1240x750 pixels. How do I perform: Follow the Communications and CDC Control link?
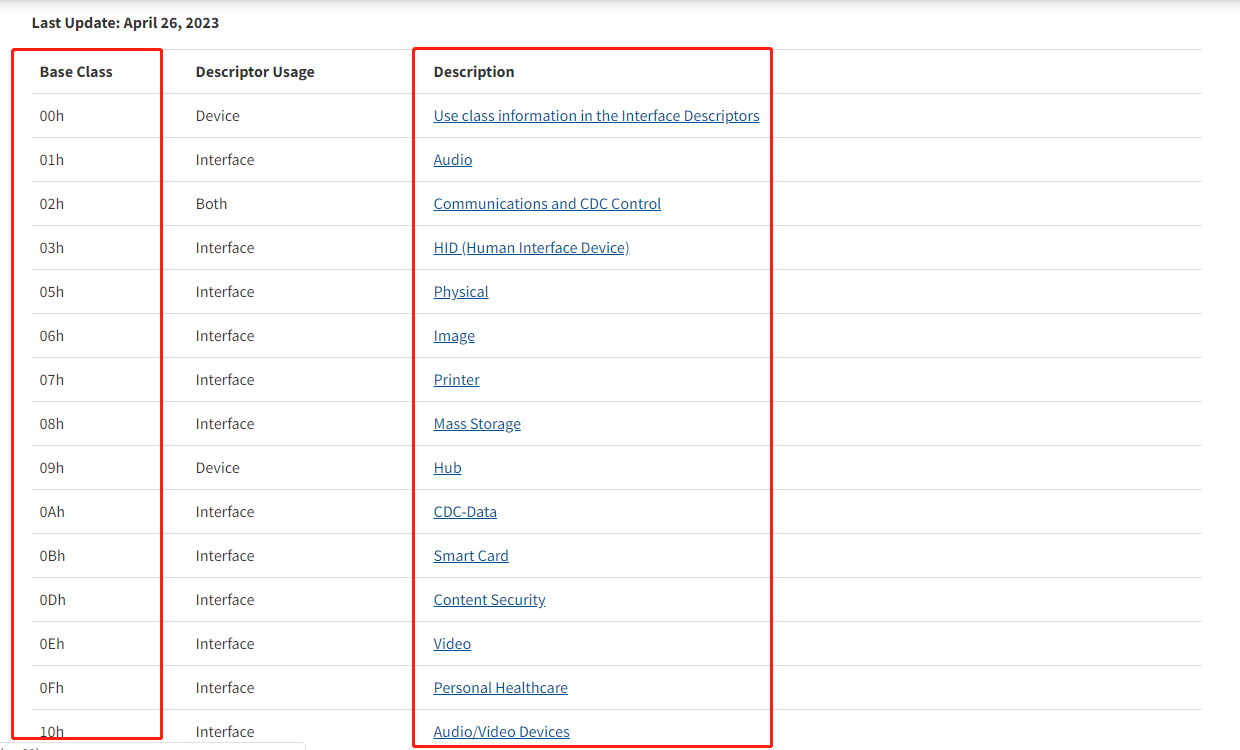click(x=547, y=204)
